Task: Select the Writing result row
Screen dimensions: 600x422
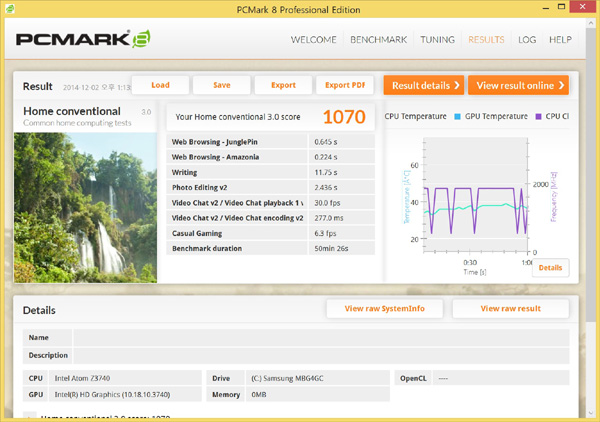Action: (271, 172)
